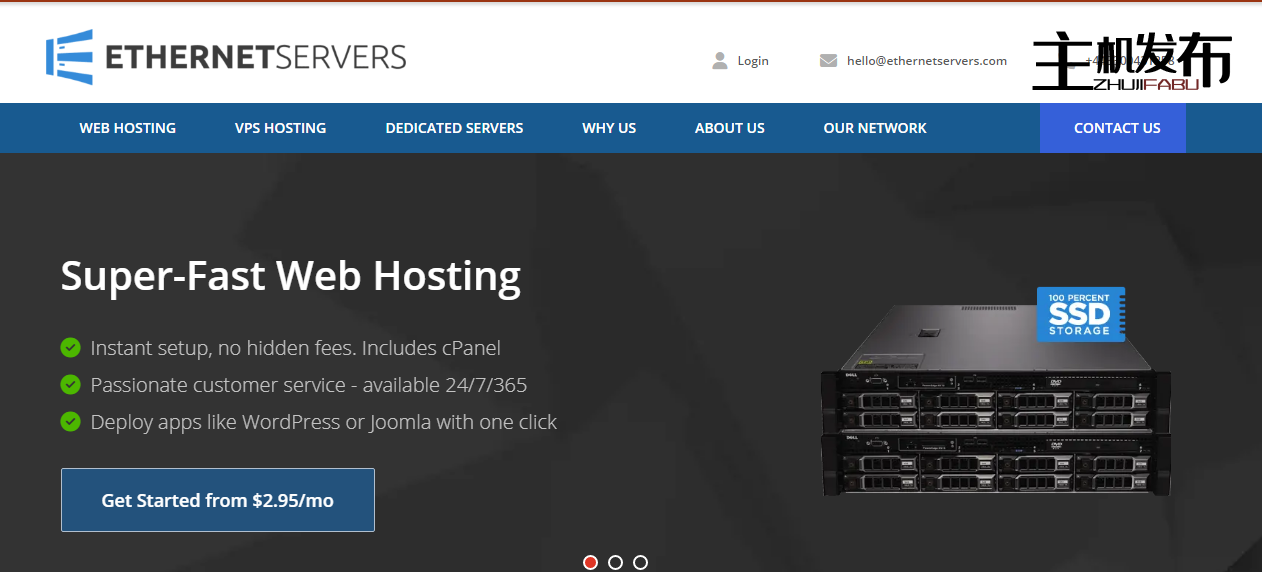Select the first carousel slide dot

coord(590,562)
